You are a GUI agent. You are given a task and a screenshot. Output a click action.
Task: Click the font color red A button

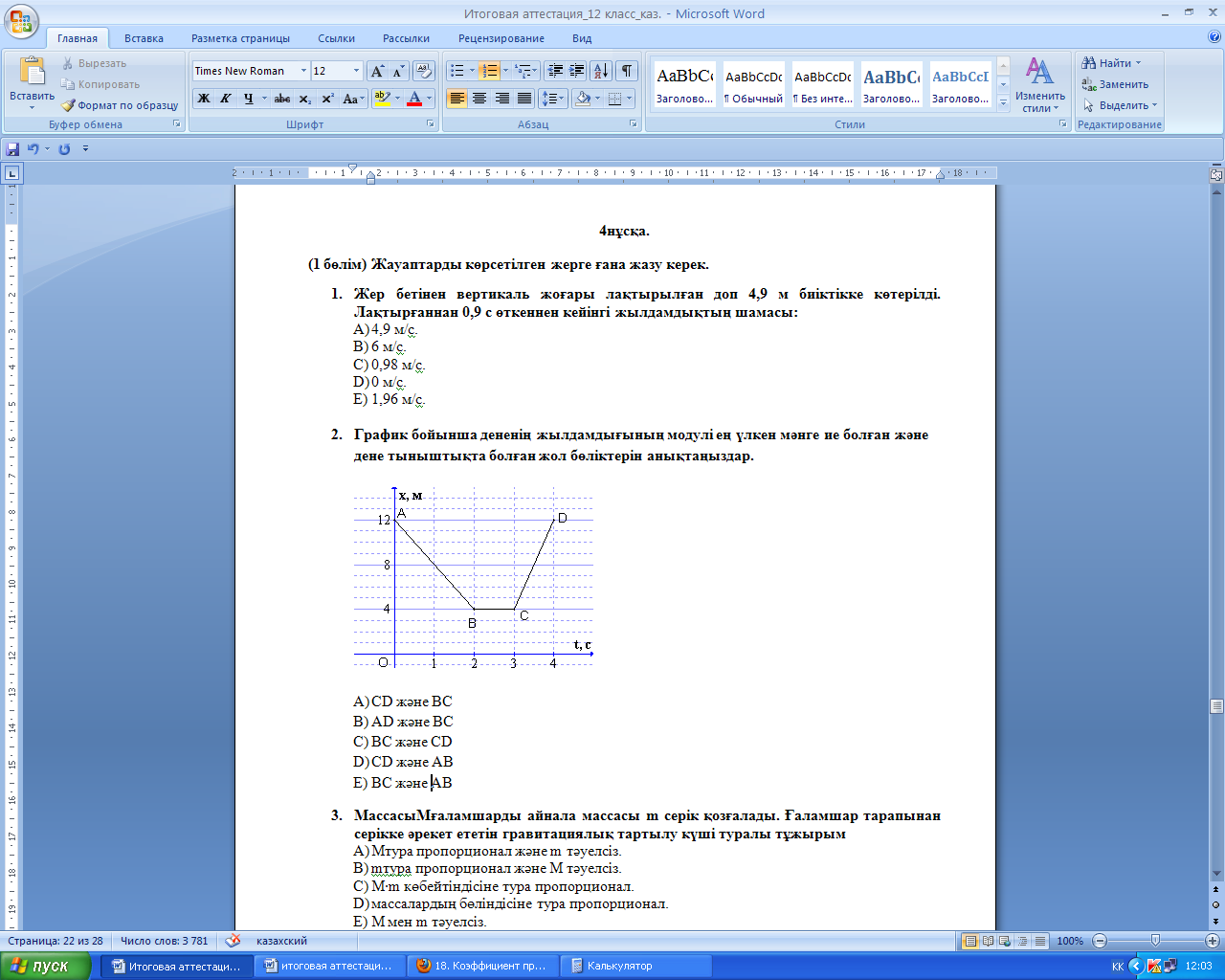coord(414,99)
